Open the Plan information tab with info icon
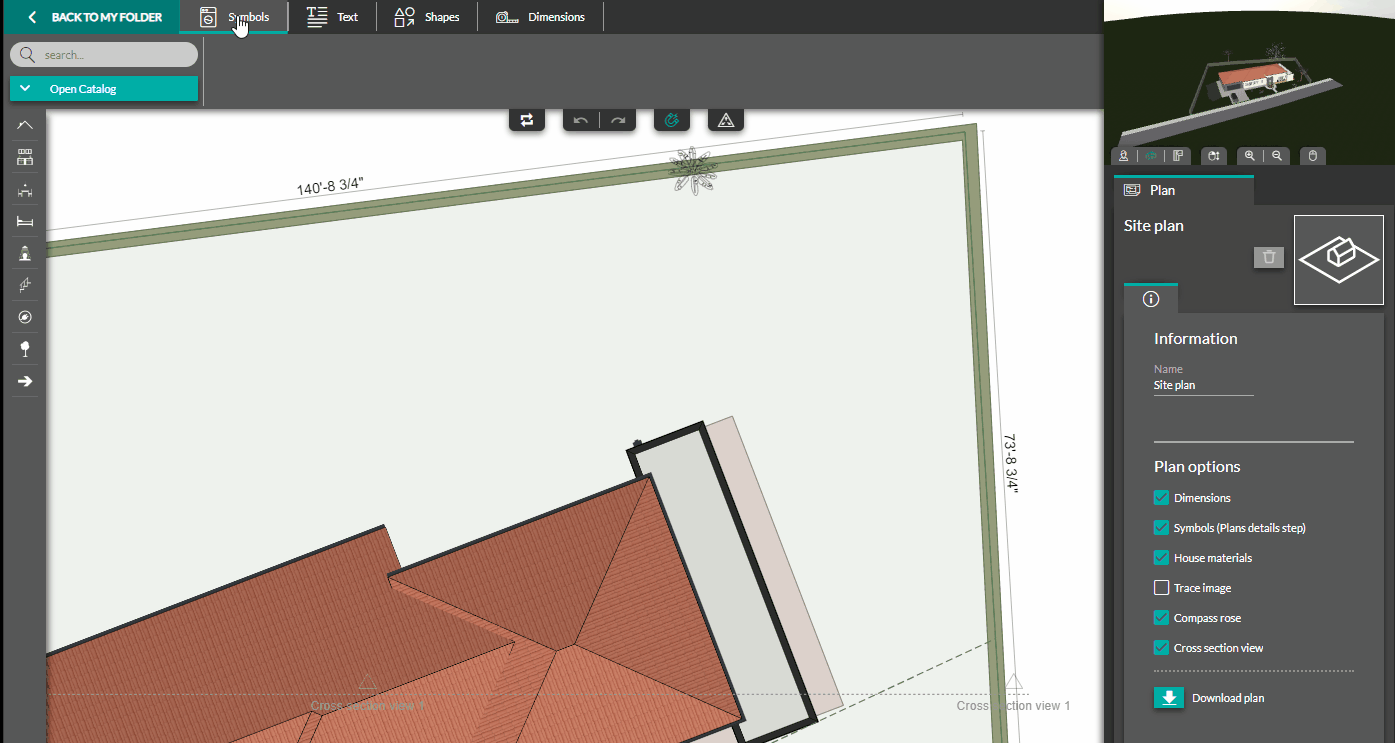1395x743 pixels. coord(1150,297)
